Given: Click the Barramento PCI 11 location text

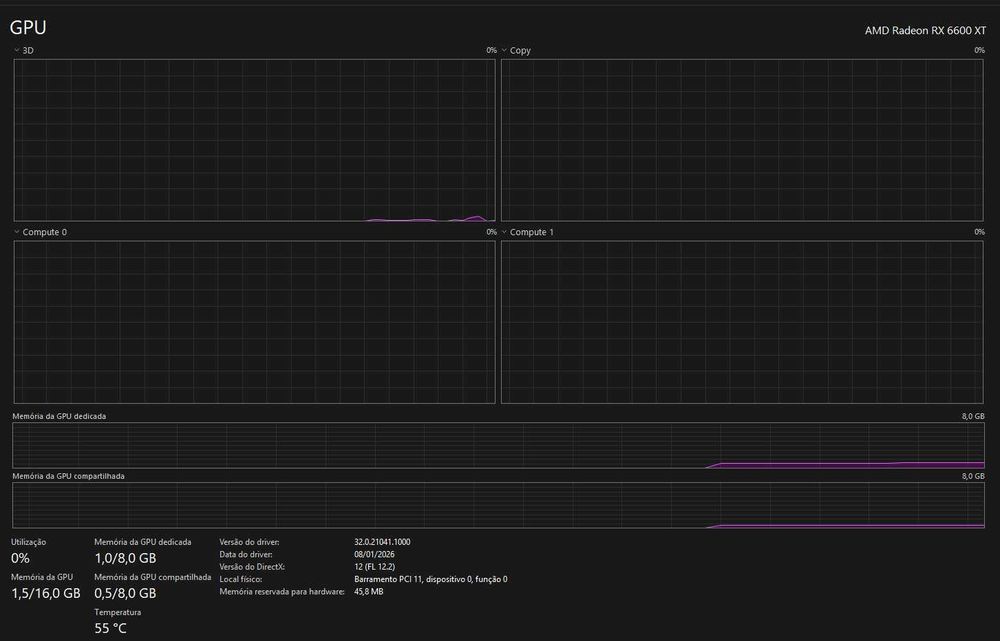Looking at the screenshot, I should coord(430,579).
